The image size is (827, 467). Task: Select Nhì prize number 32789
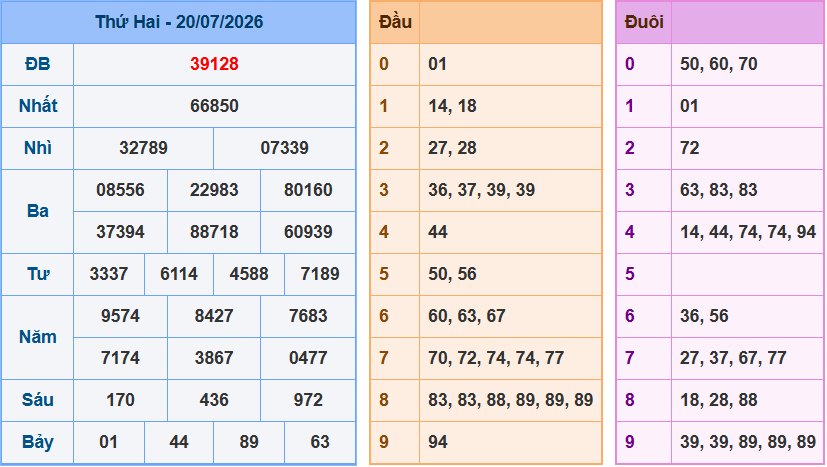pos(143,148)
